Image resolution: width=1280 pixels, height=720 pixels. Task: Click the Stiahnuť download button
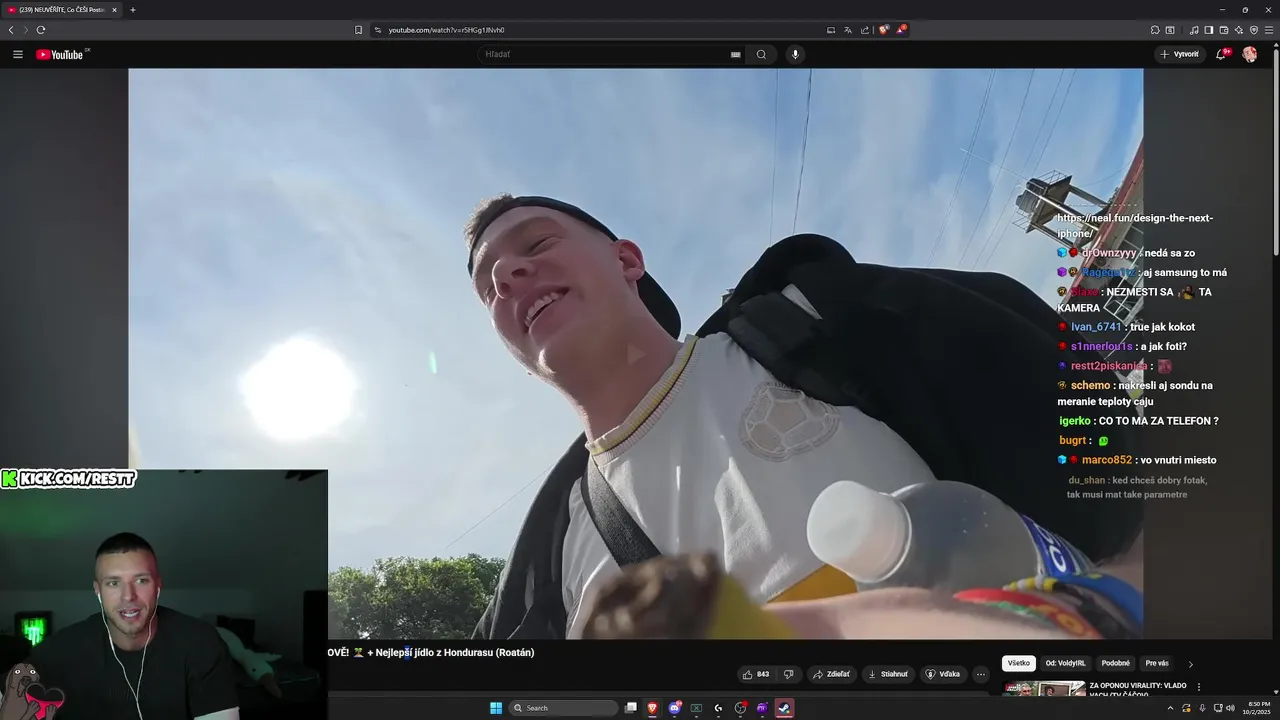[887, 674]
